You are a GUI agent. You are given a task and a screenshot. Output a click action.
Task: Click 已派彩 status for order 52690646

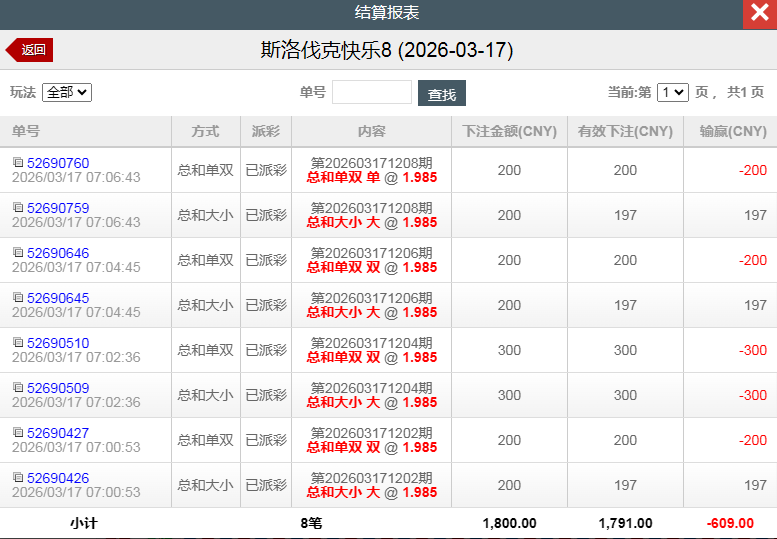coord(266,261)
